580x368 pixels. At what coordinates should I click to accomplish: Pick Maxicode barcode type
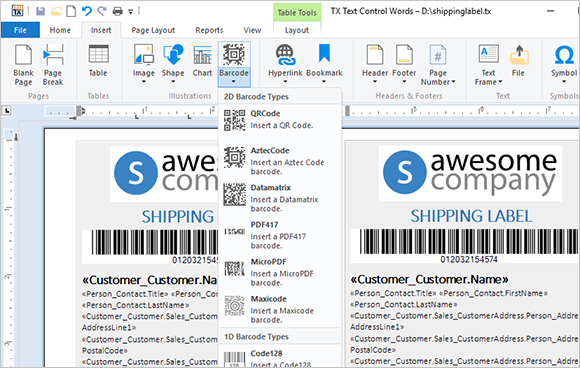(280, 309)
